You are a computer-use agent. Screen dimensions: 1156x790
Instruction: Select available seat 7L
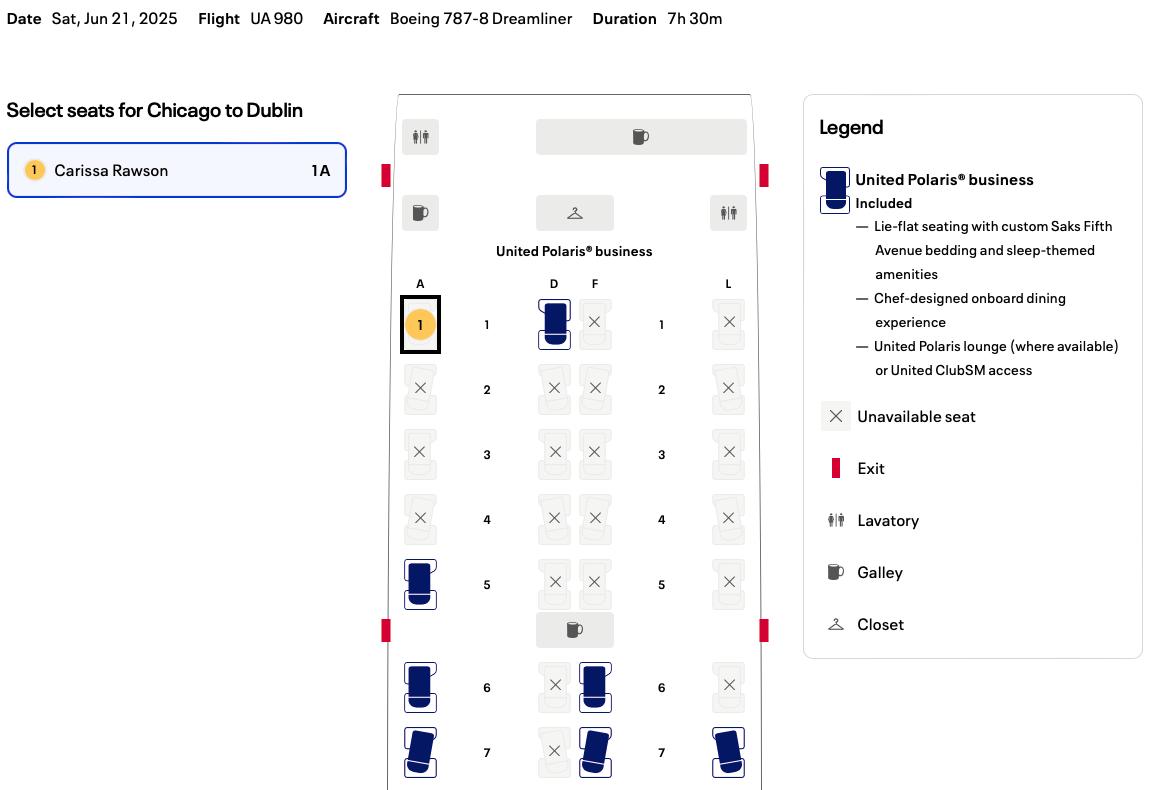point(728,752)
